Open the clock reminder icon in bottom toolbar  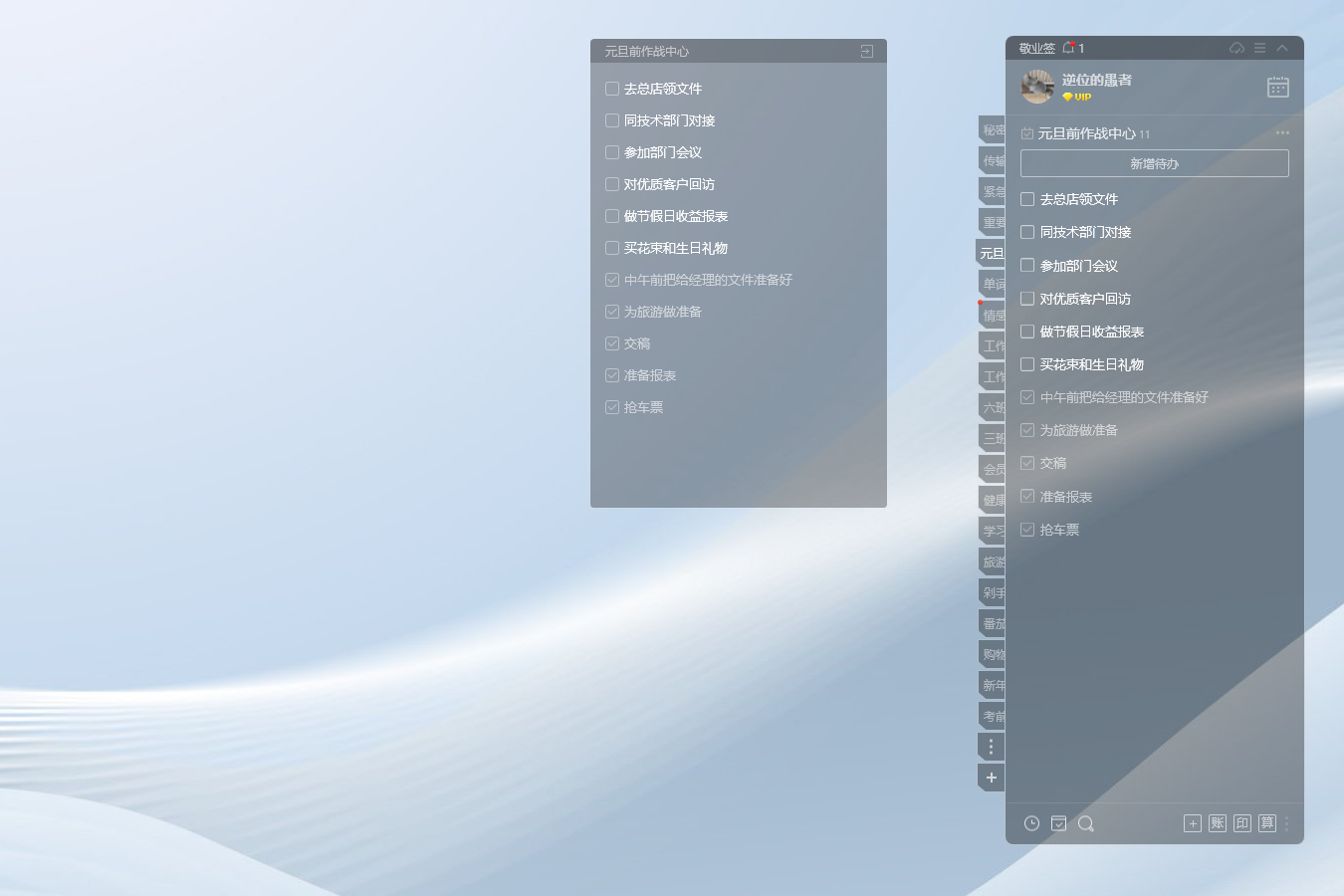coord(1031,823)
